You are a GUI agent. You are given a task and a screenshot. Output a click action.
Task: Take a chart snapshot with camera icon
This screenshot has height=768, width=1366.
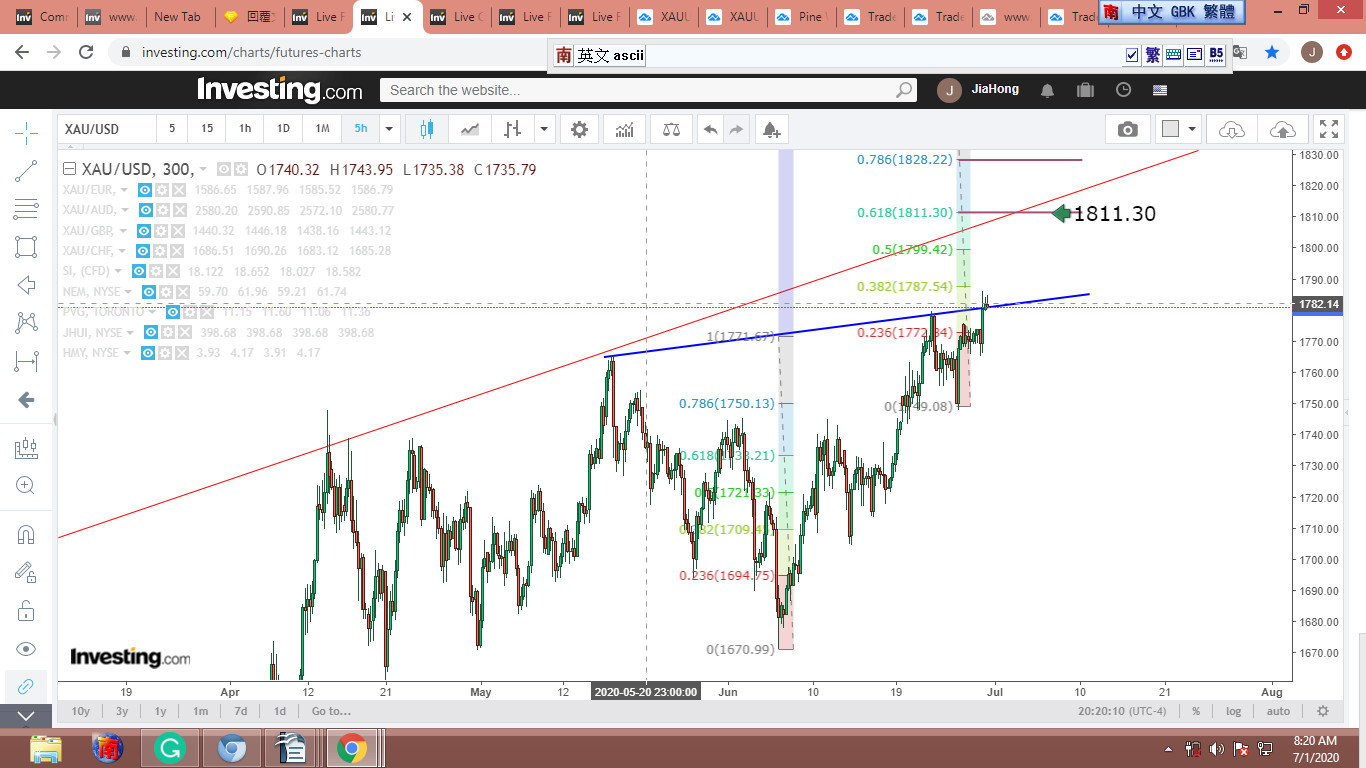1128,129
